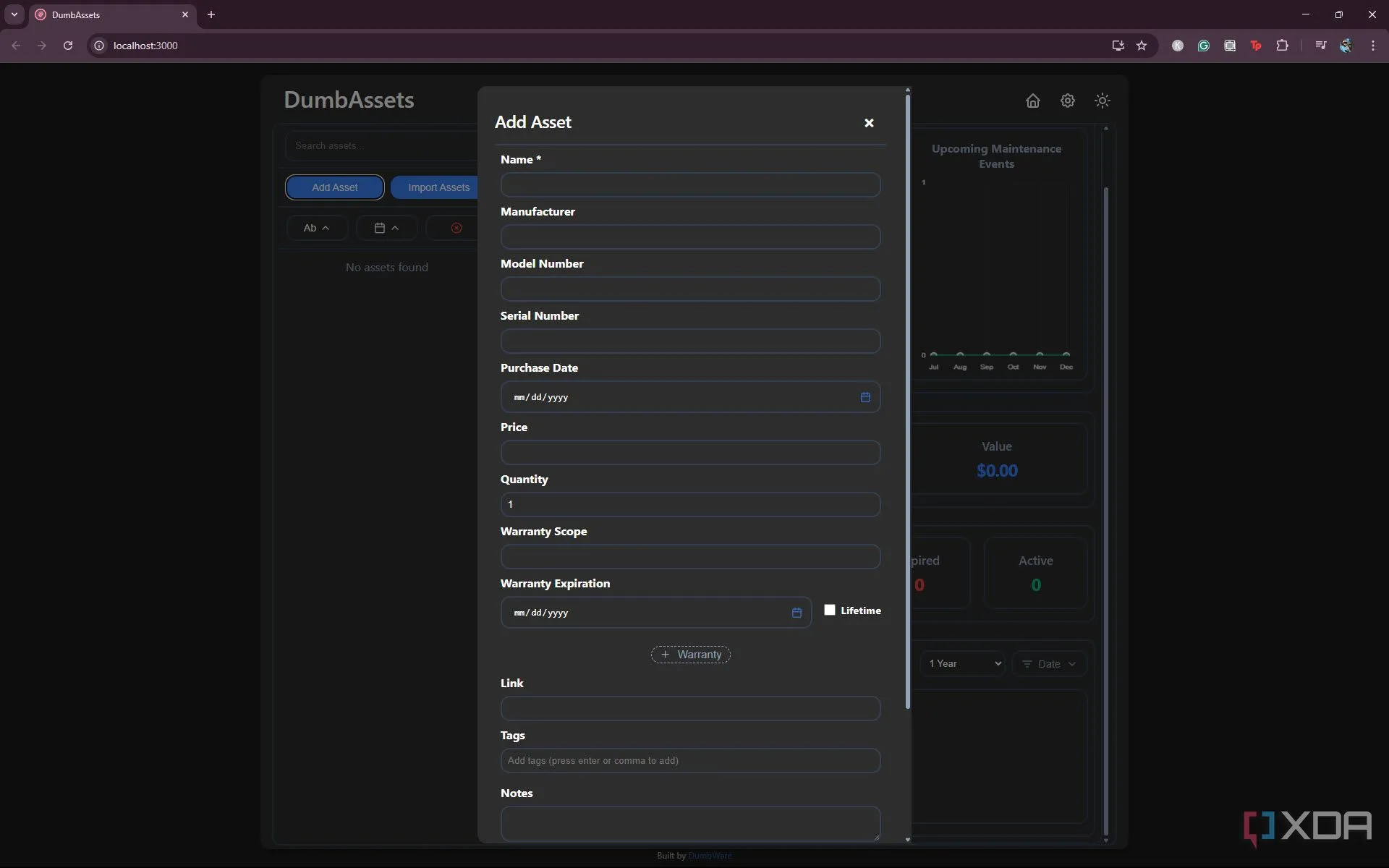Viewport: 1389px width, 868px height.
Task: Close the Add Asset dialog
Action: point(869,123)
